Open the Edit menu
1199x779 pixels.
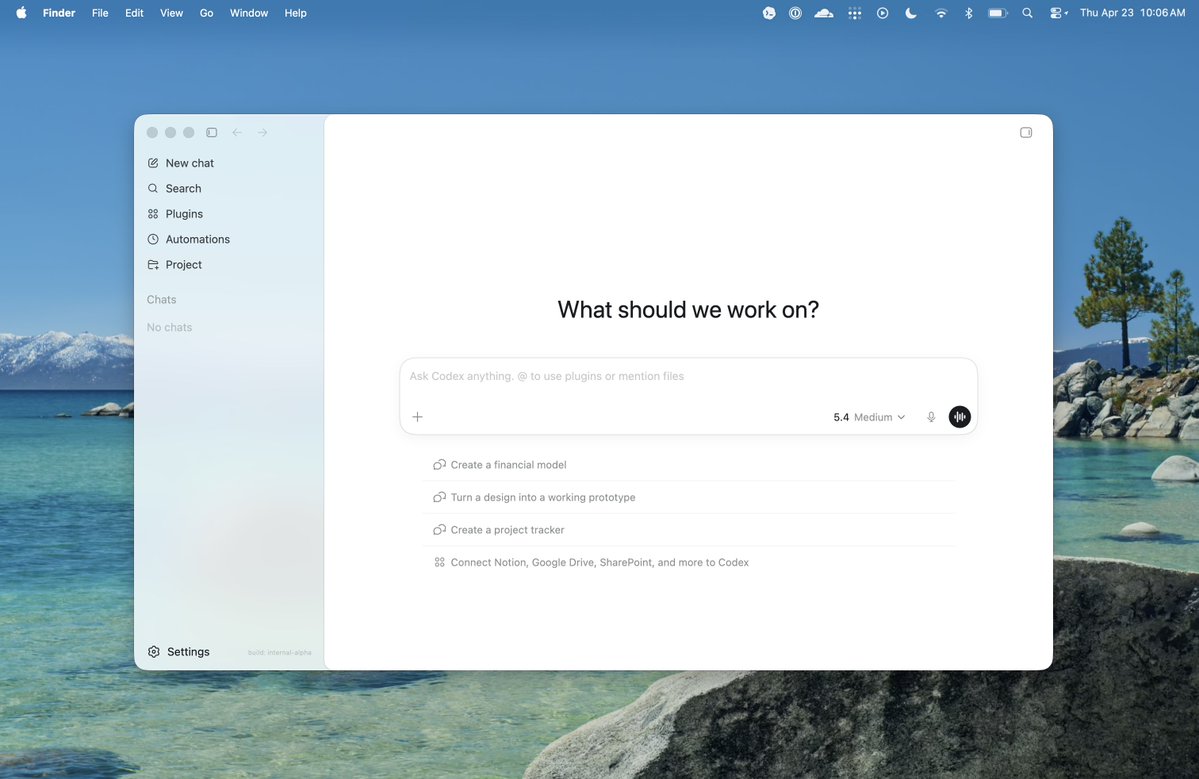pyautogui.click(x=134, y=13)
